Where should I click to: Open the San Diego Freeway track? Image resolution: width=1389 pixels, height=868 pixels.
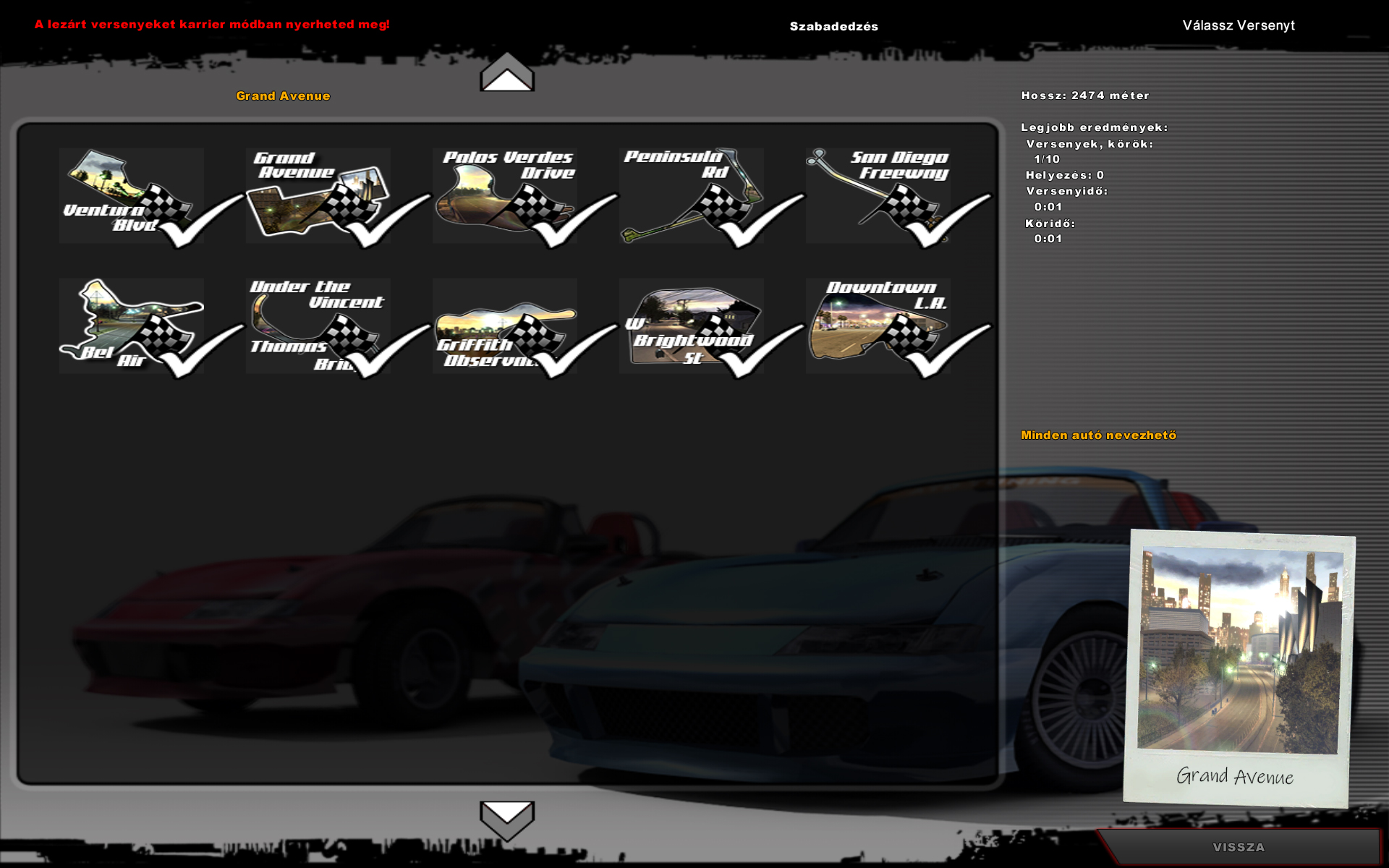(878, 195)
